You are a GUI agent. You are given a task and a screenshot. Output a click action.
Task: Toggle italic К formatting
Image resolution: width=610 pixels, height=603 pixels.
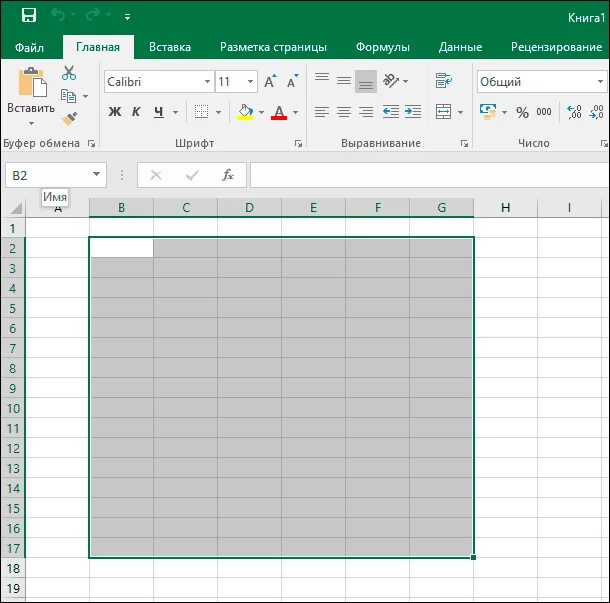136,112
